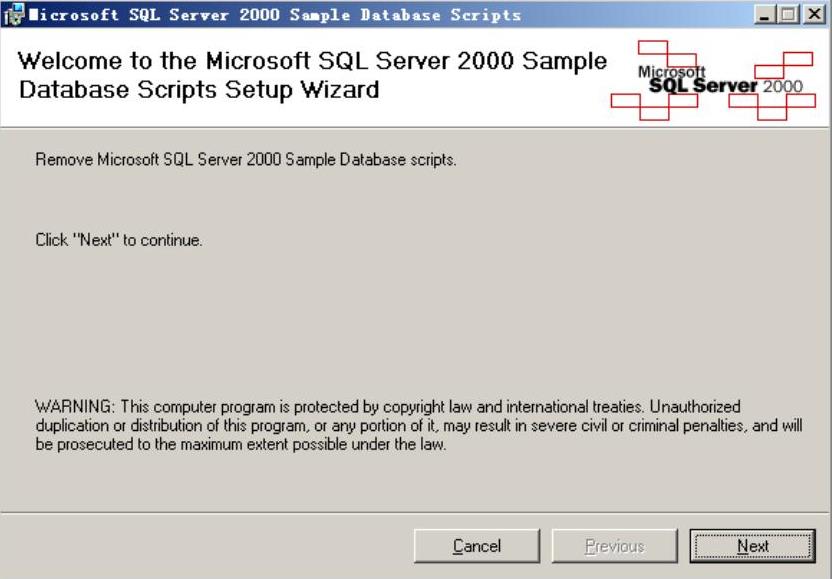This screenshot has width=832, height=579.
Task: Minimize the Sample Database Scripts window
Action: 766,15
